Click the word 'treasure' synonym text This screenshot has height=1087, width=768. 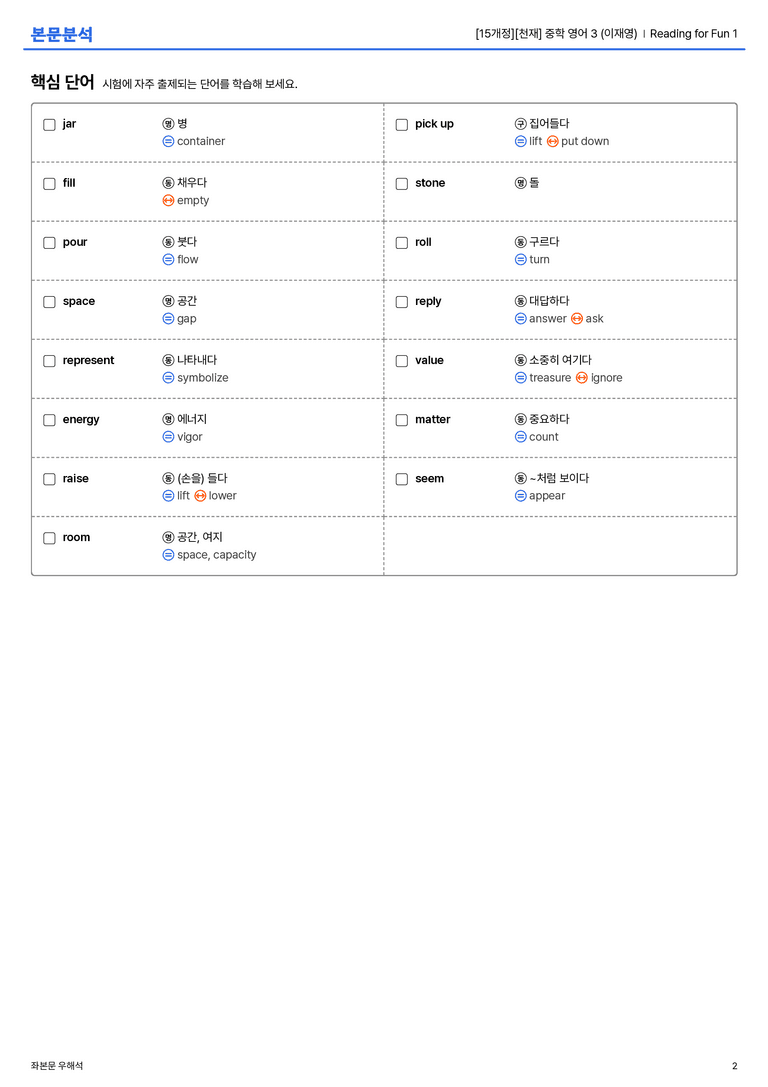(550, 378)
